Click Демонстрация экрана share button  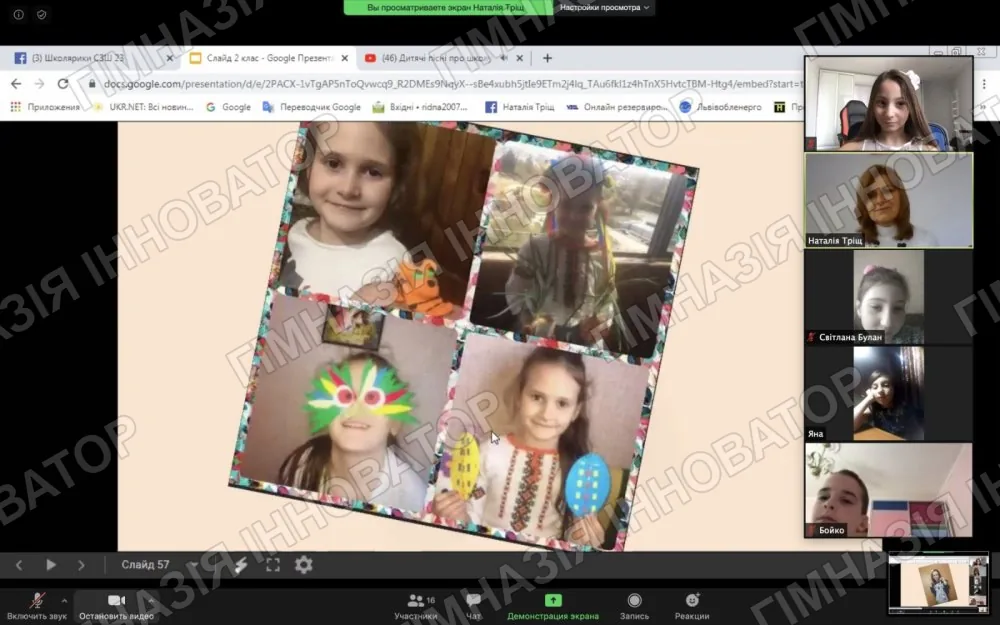click(553, 607)
